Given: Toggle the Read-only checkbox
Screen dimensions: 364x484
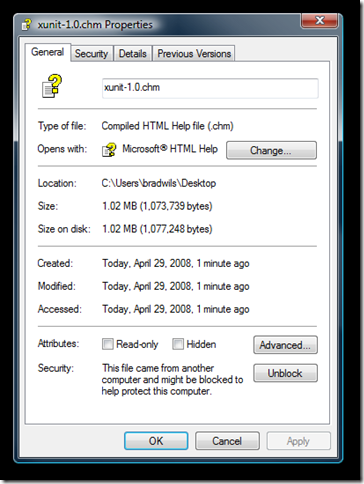Looking at the screenshot, I should 108,344.
